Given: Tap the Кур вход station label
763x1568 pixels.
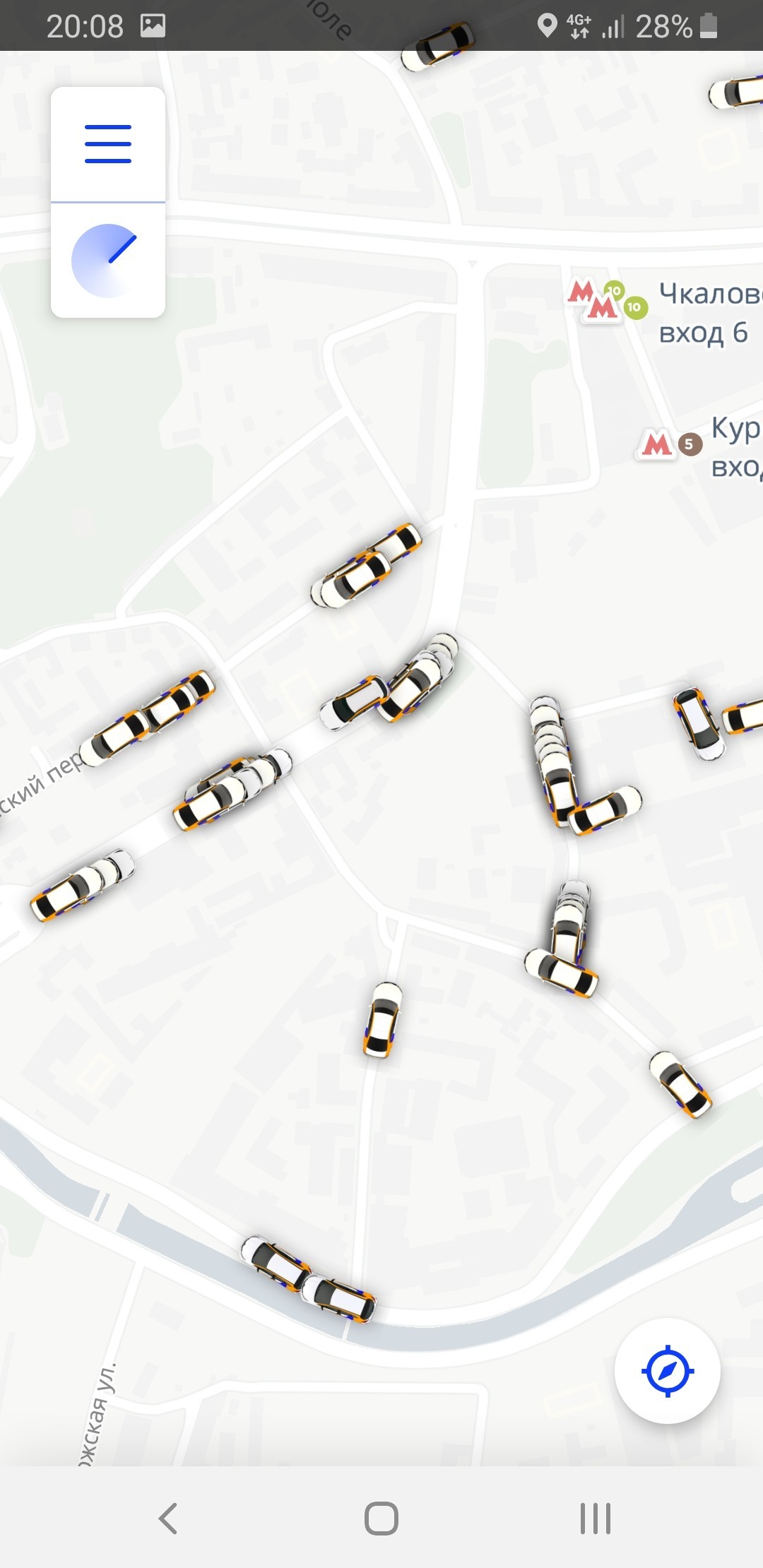Looking at the screenshot, I should pos(736,447).
